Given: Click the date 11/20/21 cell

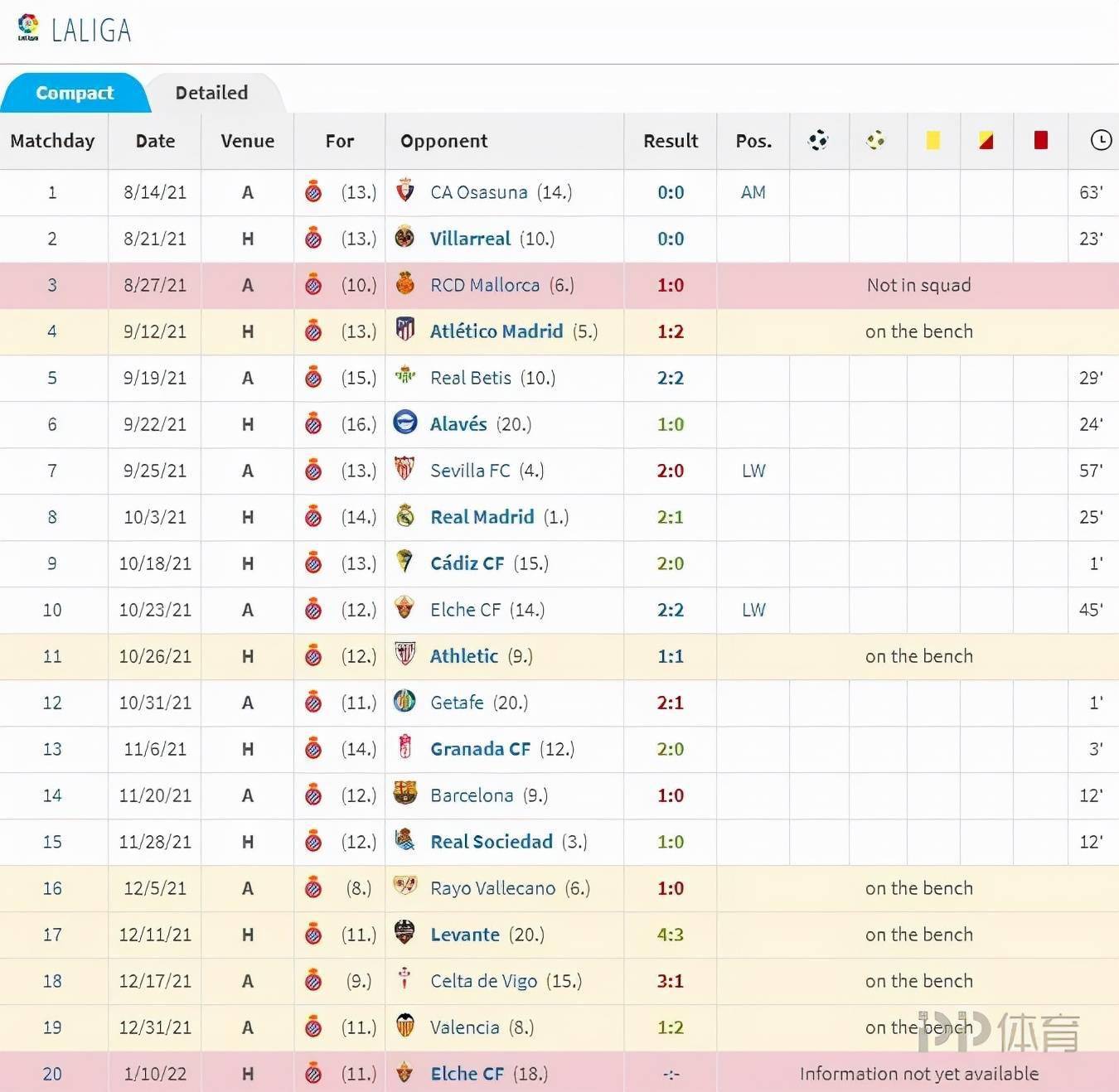Looking at the screenshot, I should [155, 795].
